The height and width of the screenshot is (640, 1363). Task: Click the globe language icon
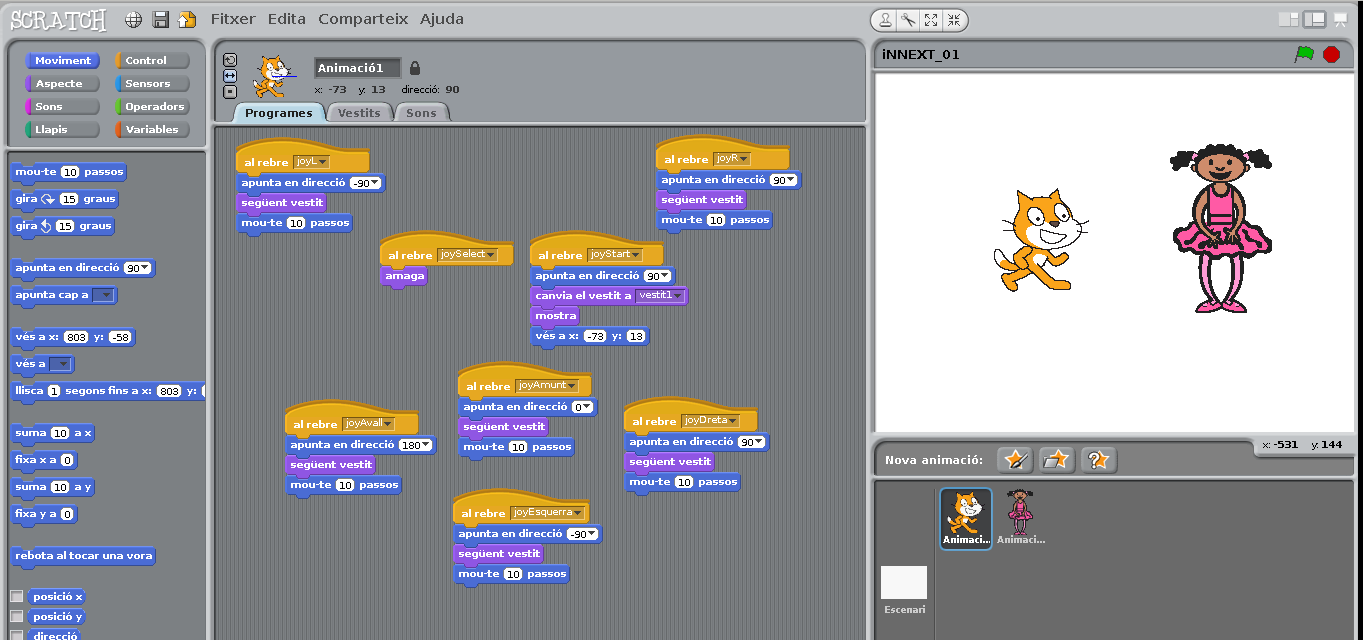pyautogui.click(x=133, y=20)
